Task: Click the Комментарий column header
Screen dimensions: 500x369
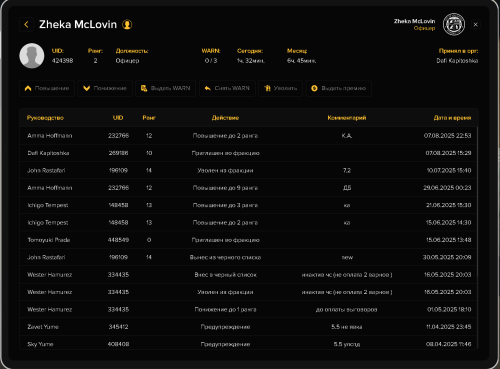Action: (347, 118)
